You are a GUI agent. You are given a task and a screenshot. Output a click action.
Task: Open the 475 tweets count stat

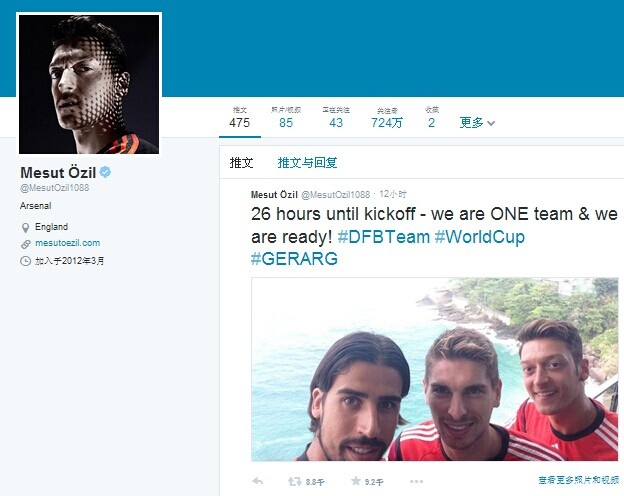click(240, 118)
